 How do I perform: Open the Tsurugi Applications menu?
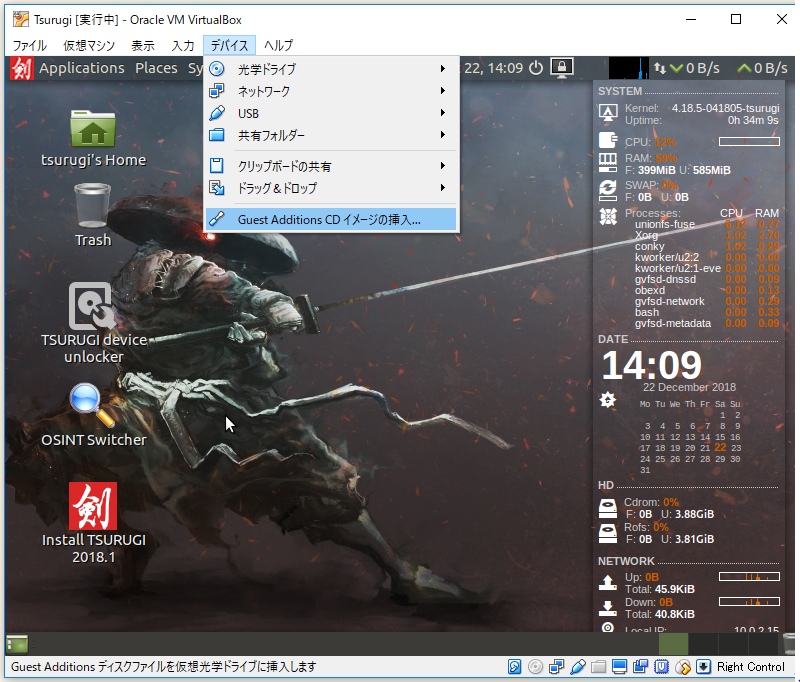82,68
